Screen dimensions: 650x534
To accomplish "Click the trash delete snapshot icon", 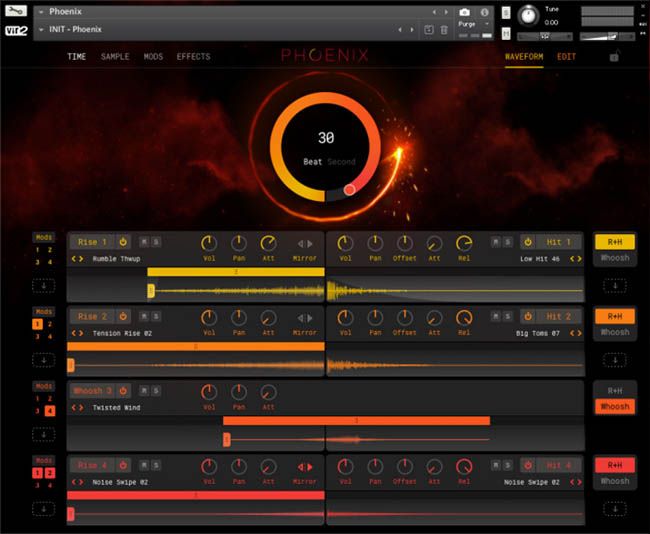I will tap(444, 30).
